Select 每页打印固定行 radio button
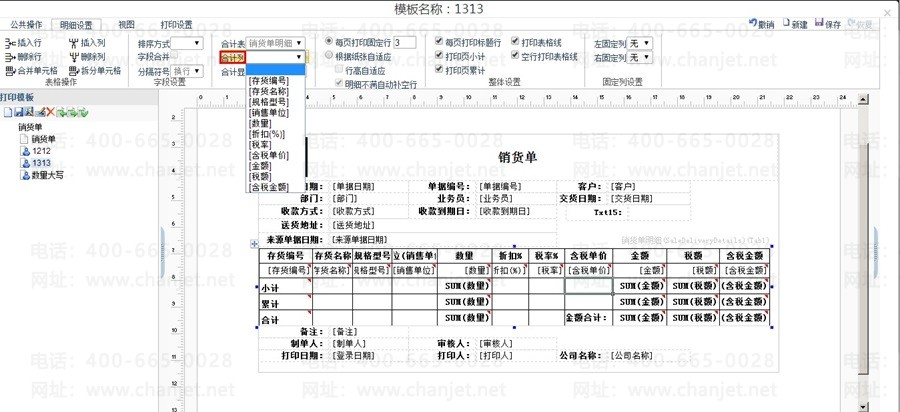This screenshot has width=900, height=412. tap(329, 42)
